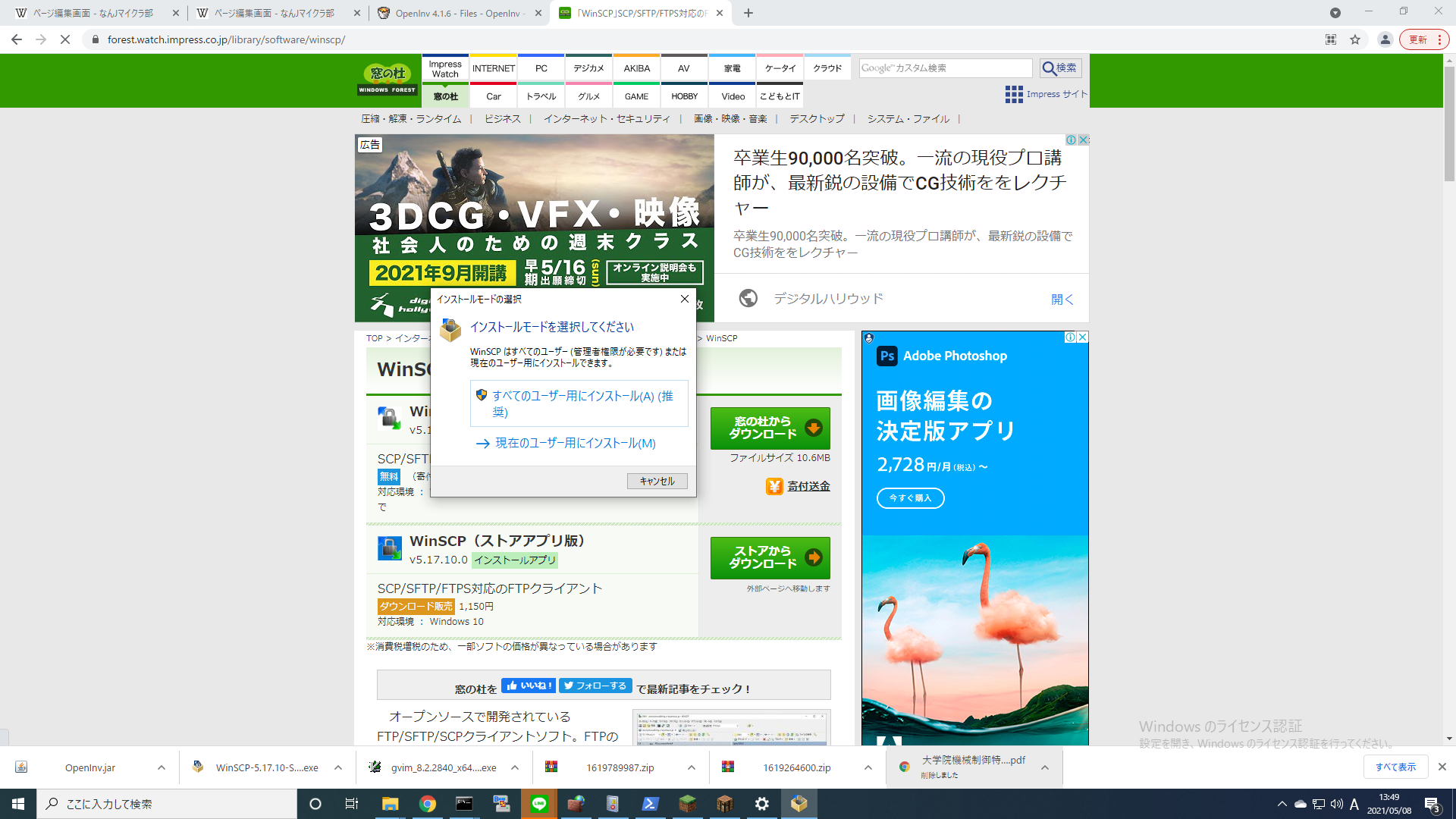Click the volume icon in system tray

1336,804
